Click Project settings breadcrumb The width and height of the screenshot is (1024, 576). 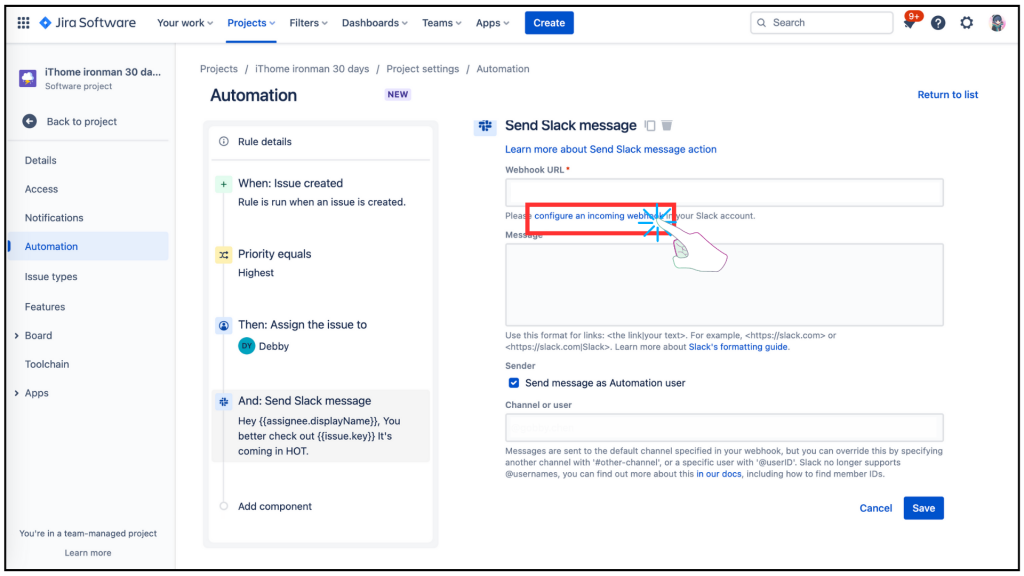click(x=423, y=69)
